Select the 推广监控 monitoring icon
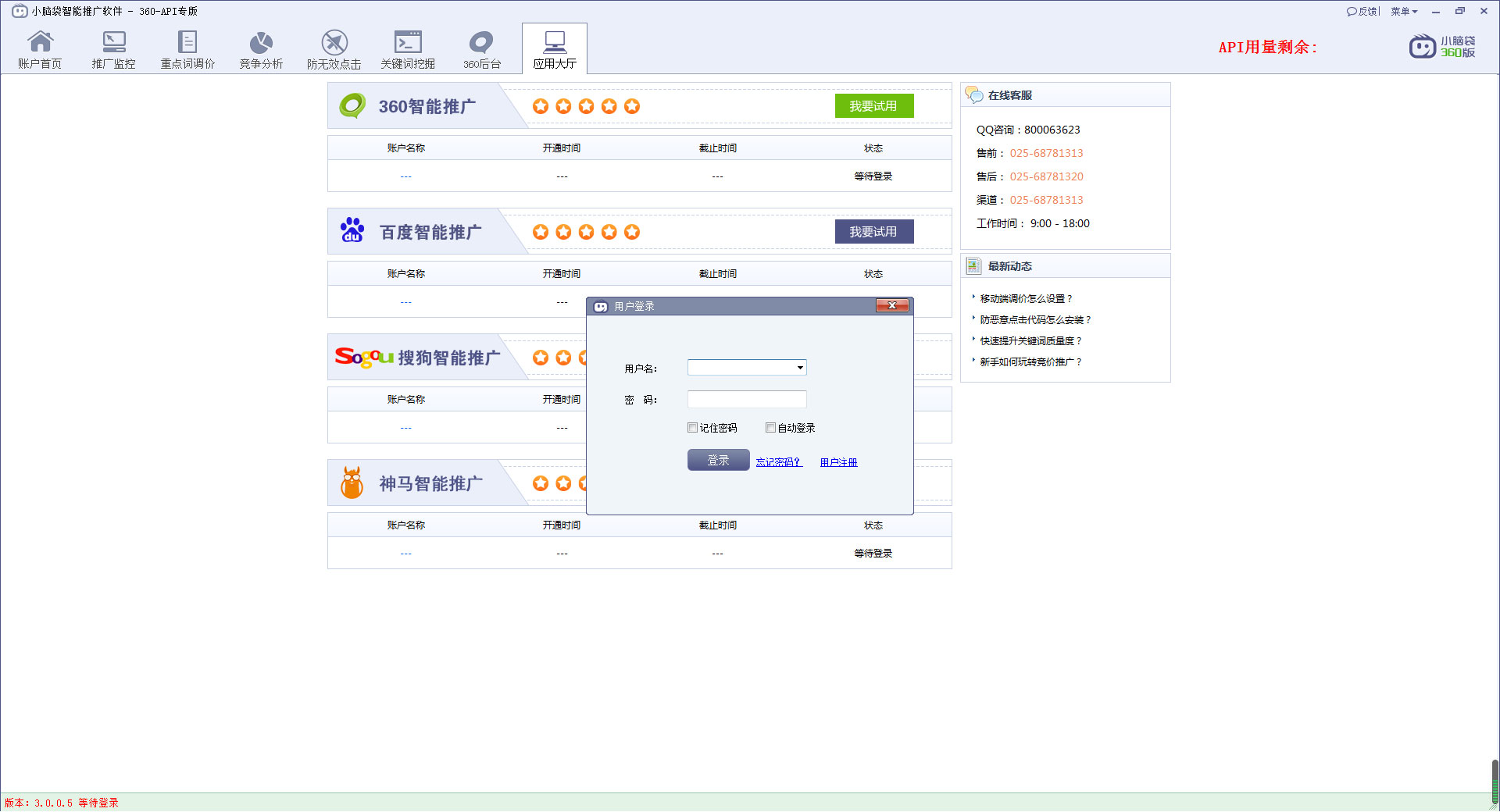1500x812 pixels. [113, 48]
